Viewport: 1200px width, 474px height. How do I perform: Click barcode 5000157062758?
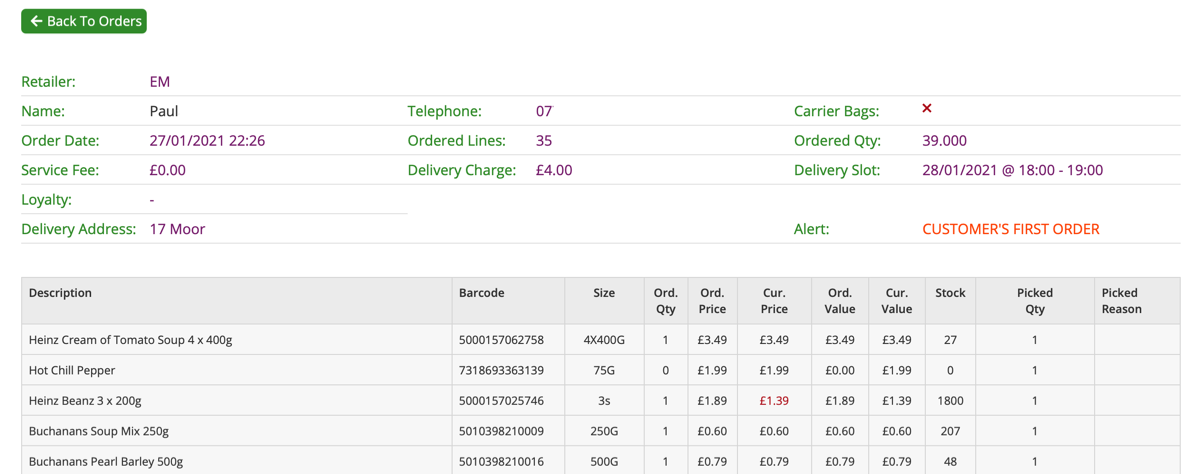pos(501,340)
